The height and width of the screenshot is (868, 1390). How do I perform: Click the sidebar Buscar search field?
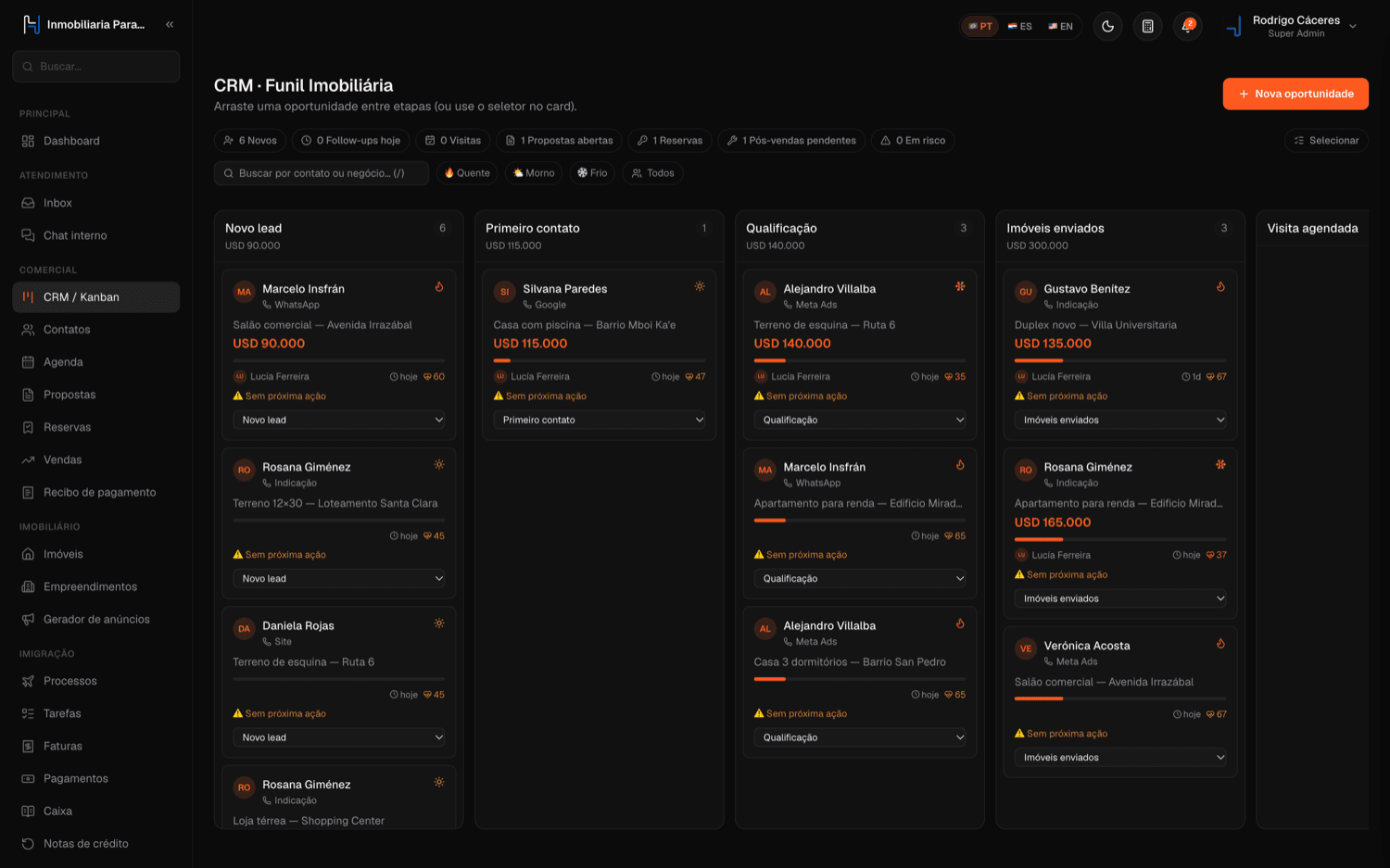click(96, 67)
